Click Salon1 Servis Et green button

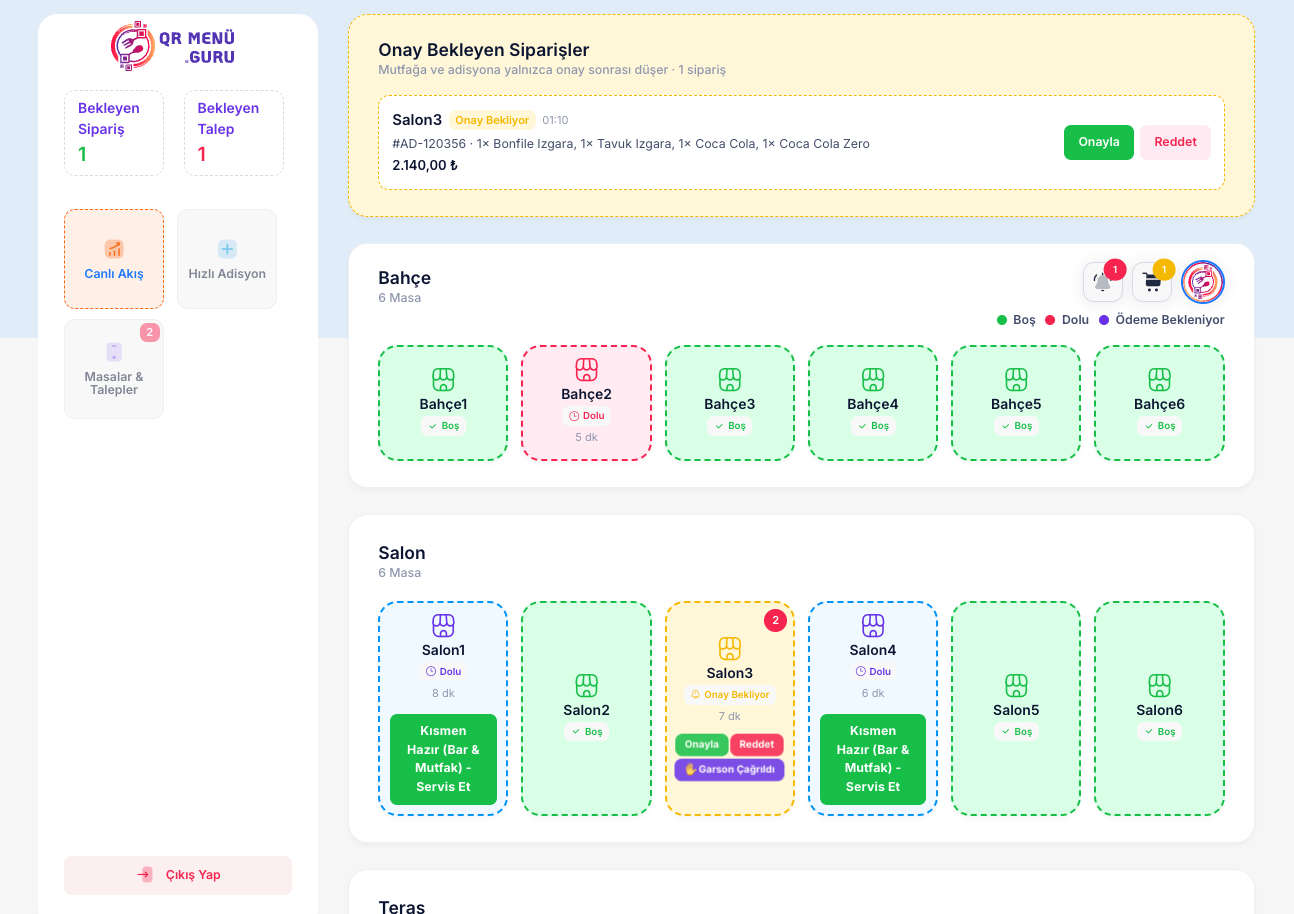pyautogui.click(x=443, y=759)
